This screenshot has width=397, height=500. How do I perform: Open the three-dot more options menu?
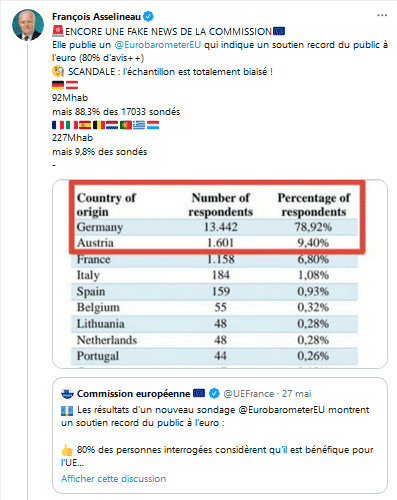382,15
